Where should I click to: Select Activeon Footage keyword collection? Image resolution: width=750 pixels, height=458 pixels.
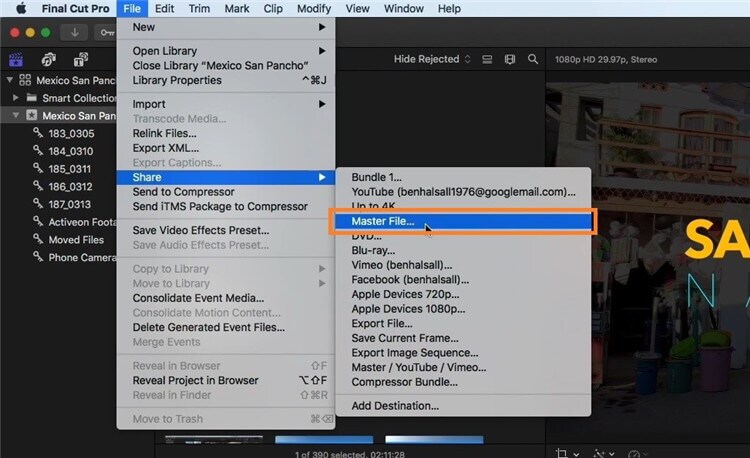[81, 222]
